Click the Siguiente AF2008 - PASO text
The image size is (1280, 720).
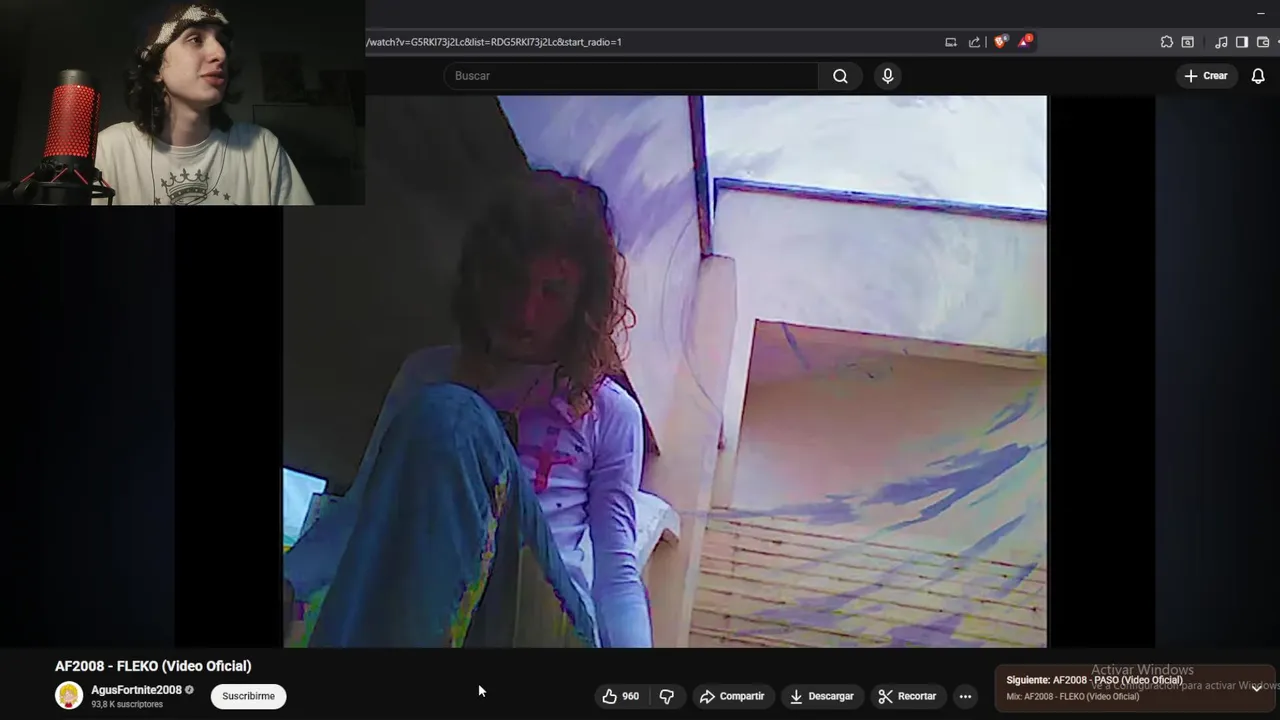[1094, 680]
